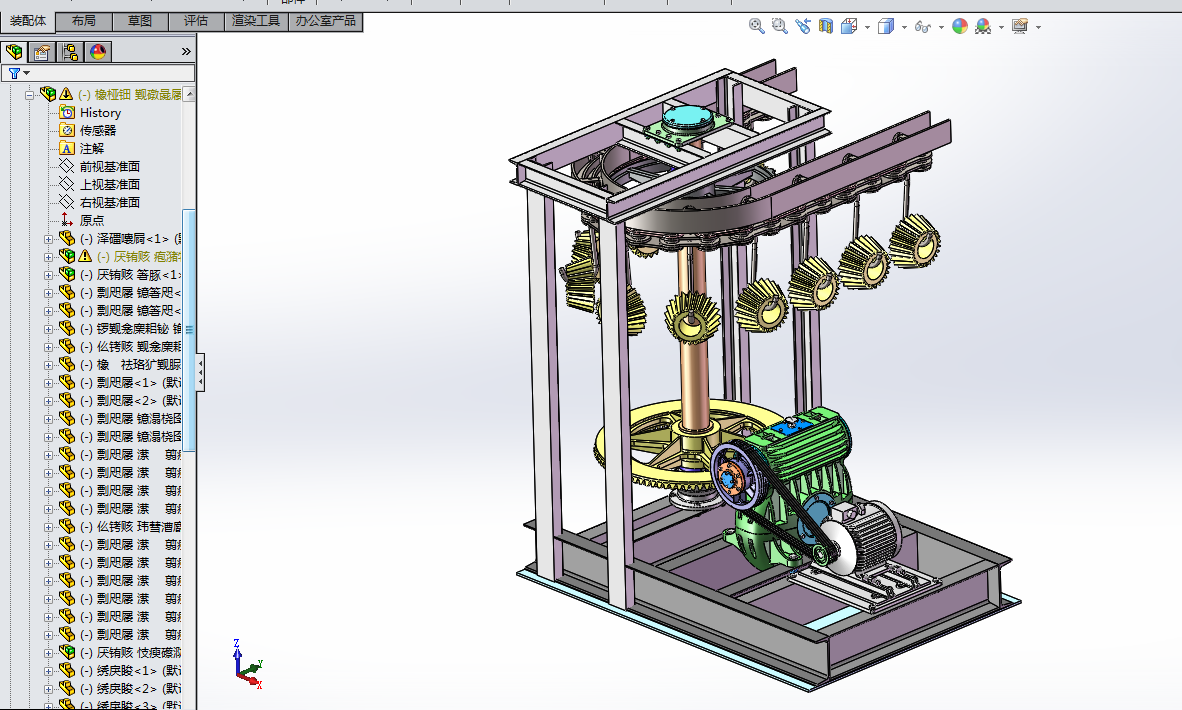
Task: Select the 剽咫屡<2> tree row
Action: click(x=119, y=400)
